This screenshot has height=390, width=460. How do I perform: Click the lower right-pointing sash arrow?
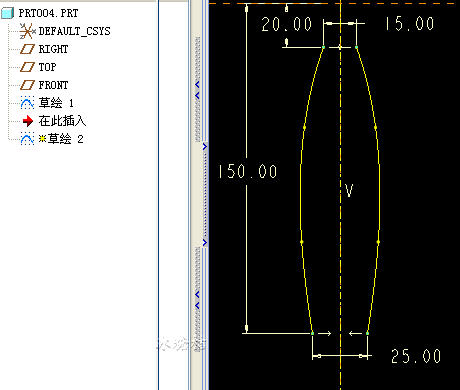(205, 242)
